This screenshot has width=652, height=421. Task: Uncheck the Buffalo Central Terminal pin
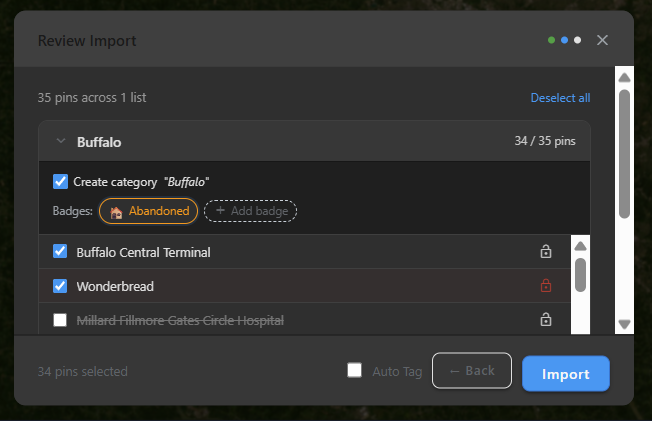60,251
